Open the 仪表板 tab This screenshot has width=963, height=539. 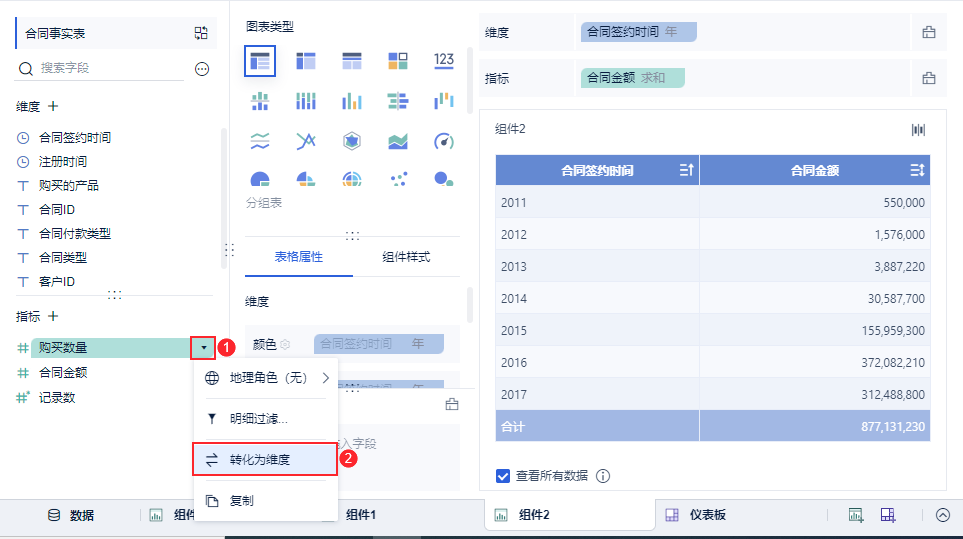(698, 515)
